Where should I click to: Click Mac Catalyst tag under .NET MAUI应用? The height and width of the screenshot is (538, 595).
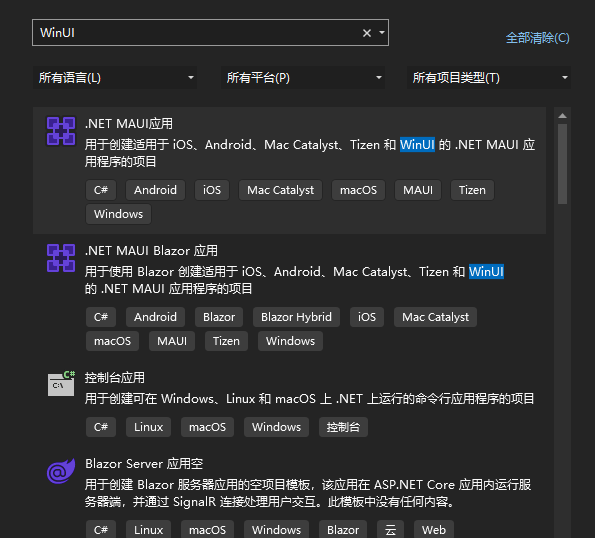280,190
